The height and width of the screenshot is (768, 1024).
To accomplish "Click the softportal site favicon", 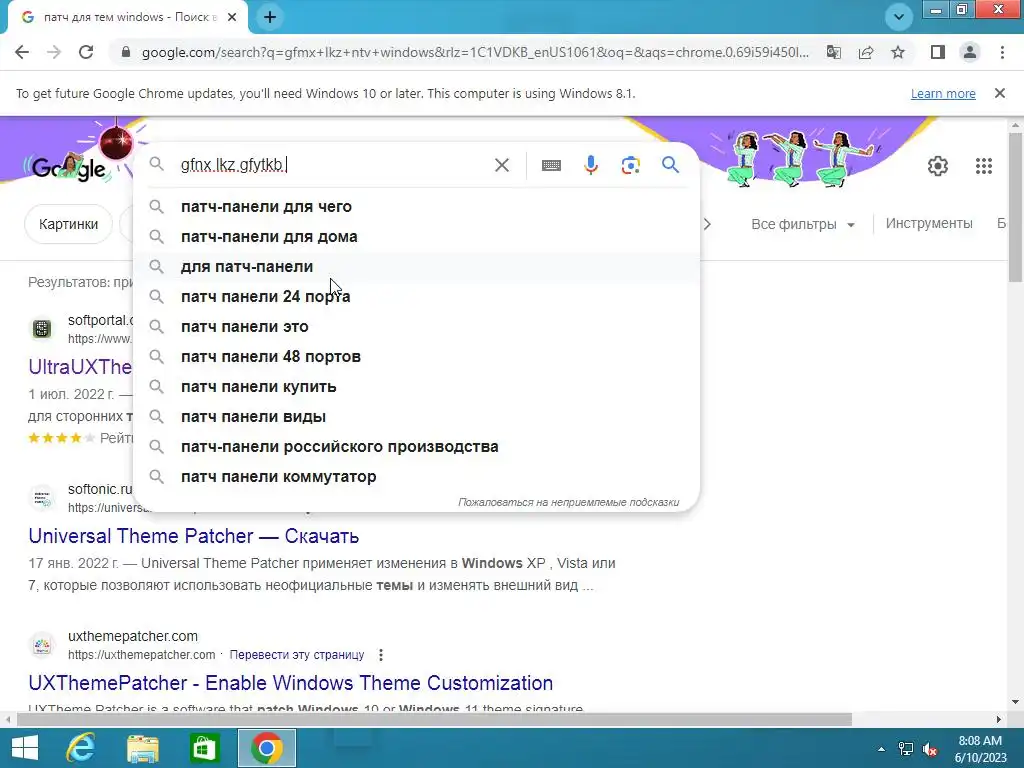I will (42, 328).
